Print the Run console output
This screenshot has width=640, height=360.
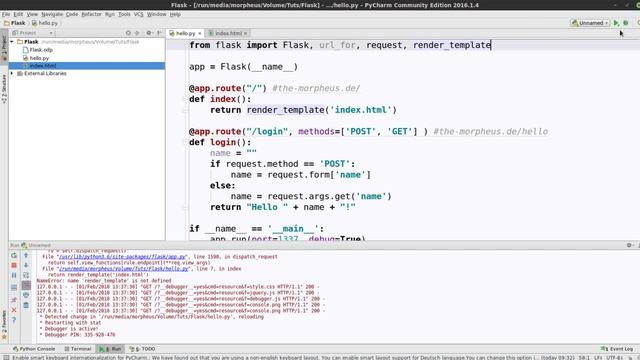pos(26,295)
